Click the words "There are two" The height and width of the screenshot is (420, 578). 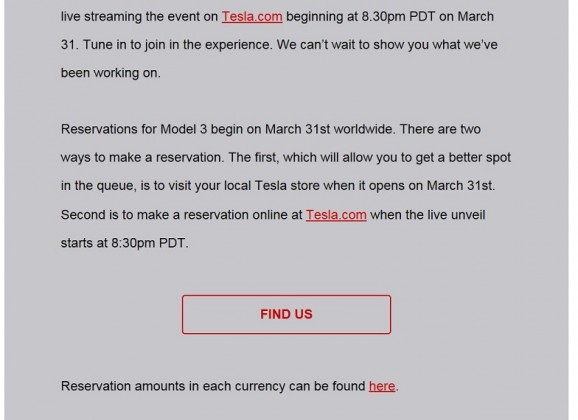click(440, 129)
